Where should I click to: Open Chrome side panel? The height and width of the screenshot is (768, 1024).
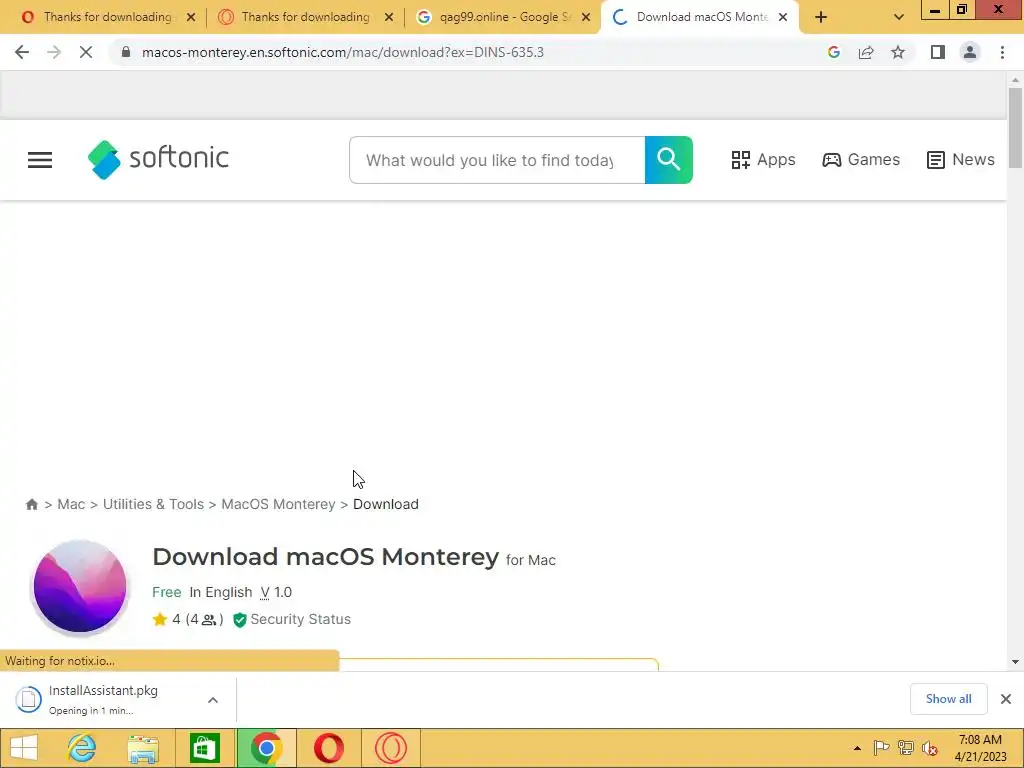[938, 52]
